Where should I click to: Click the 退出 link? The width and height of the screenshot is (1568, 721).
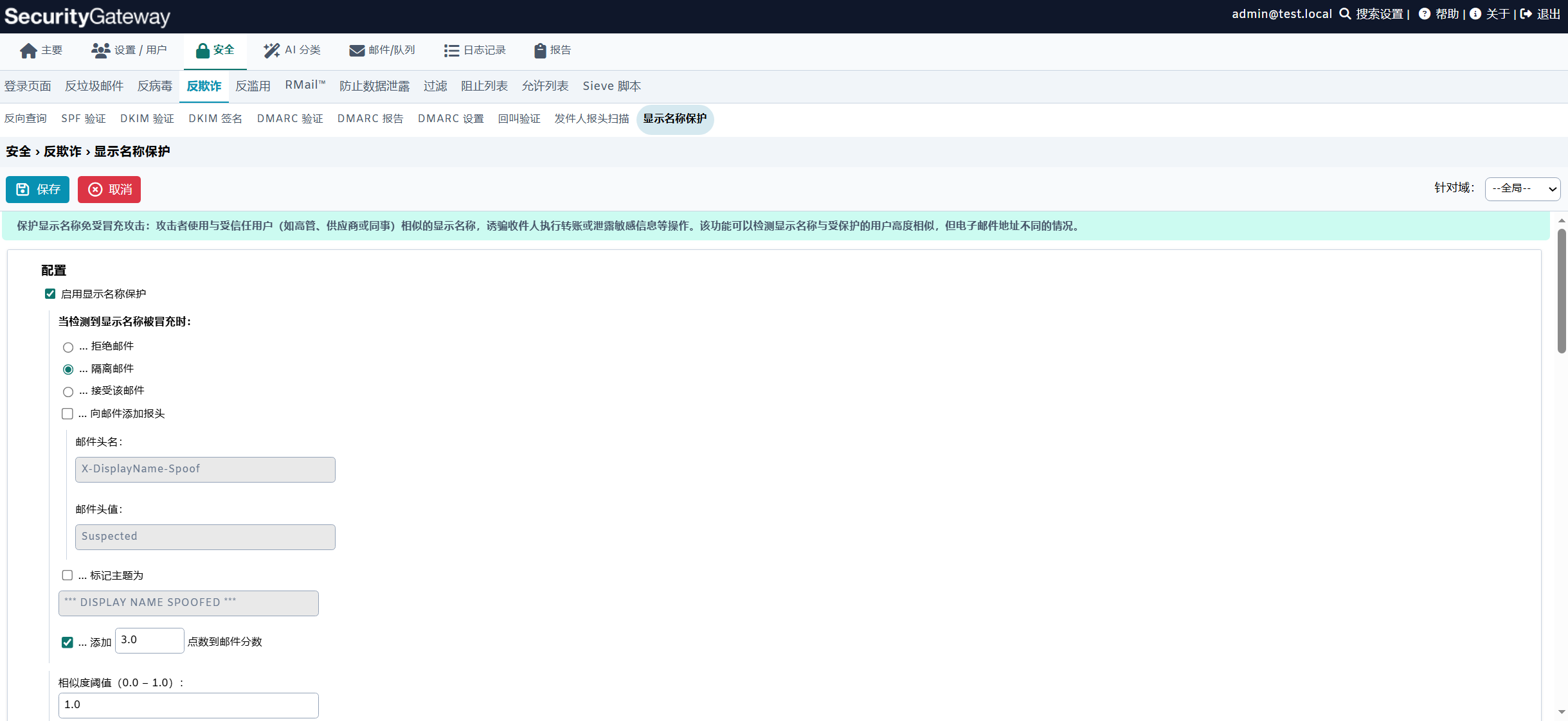click(1548, 13)
